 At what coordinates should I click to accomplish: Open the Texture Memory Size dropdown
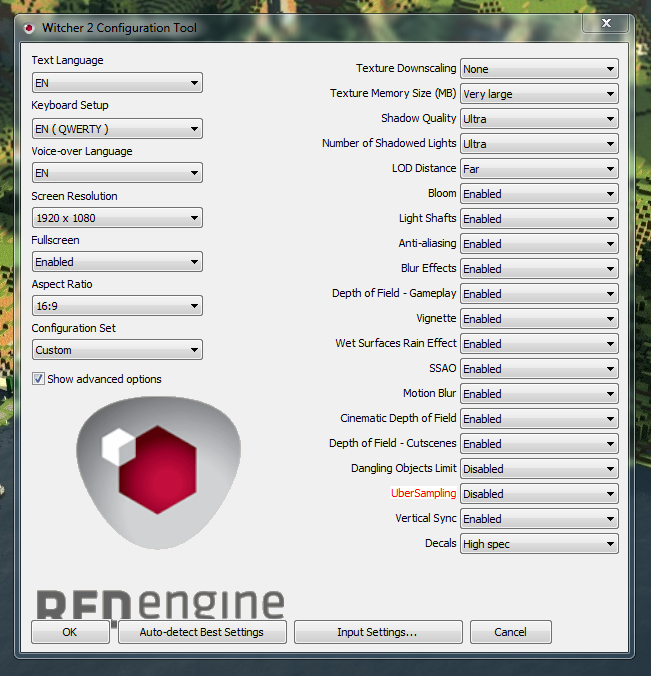click(539, 94)
